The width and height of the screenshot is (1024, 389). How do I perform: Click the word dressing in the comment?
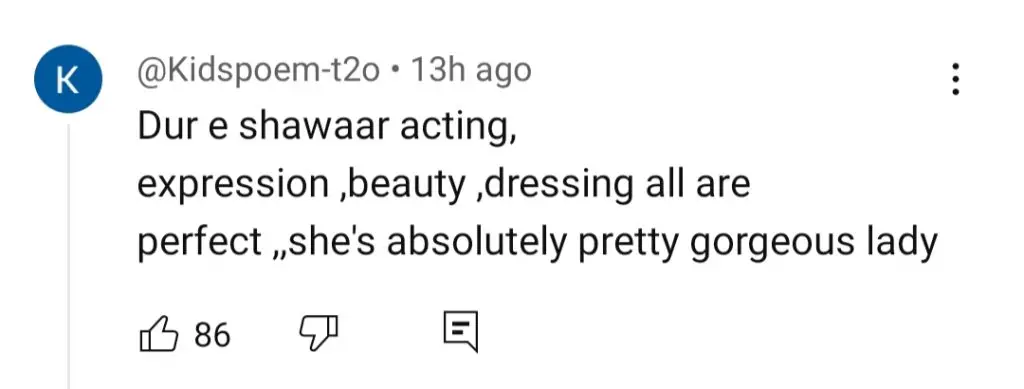coord(559,187)
